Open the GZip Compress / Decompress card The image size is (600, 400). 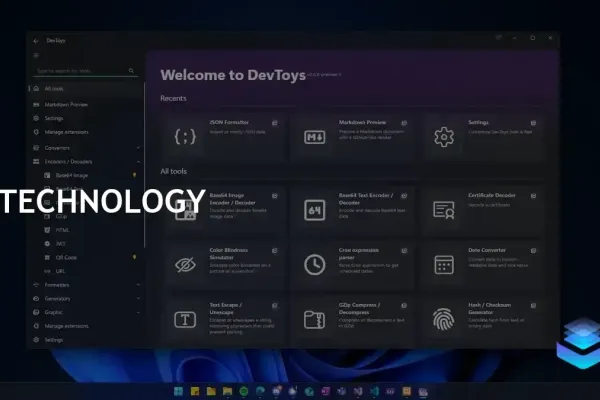354,320
